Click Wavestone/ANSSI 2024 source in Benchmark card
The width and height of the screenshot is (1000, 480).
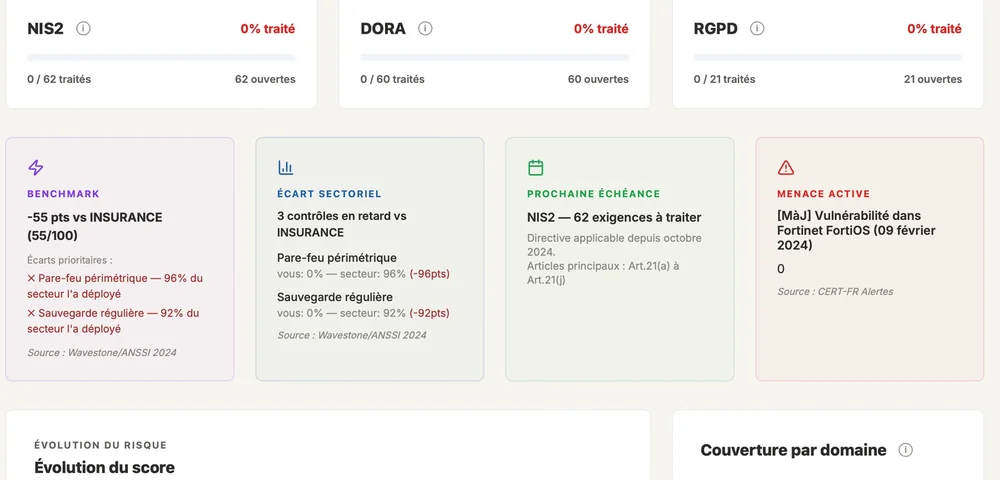pyautogui.click(x=102, y=353)
